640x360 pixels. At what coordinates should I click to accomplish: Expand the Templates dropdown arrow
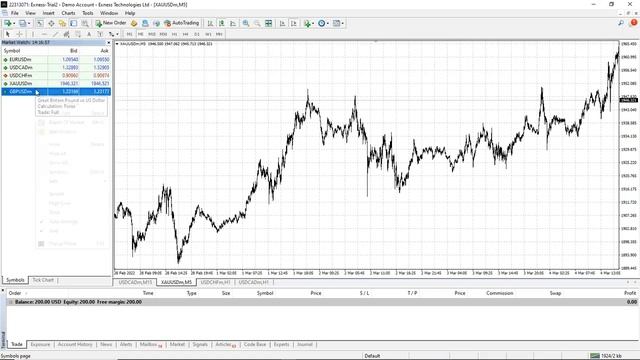(342, 23)
